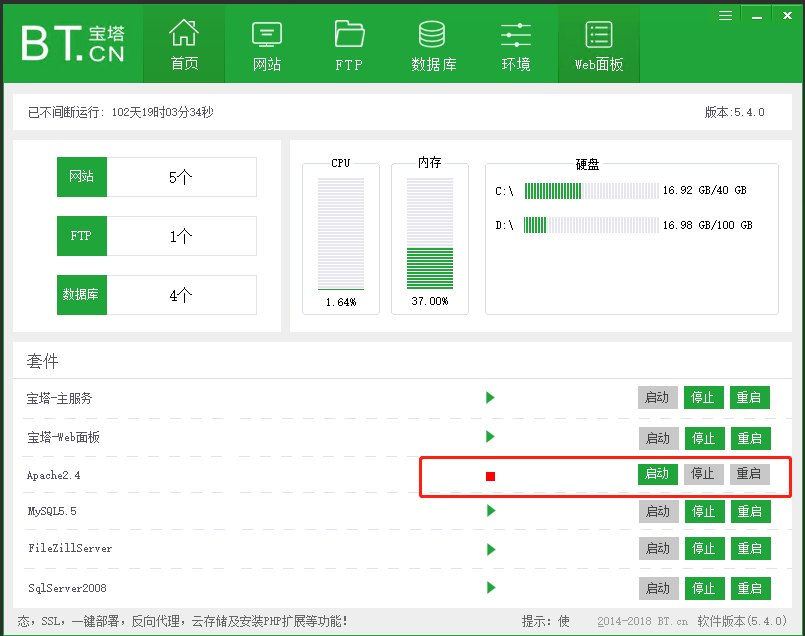The width and height of the screenshot is (805, 636).
Task: Select the 宝塔-主服务 row name
Action: [x=59, y=398]
